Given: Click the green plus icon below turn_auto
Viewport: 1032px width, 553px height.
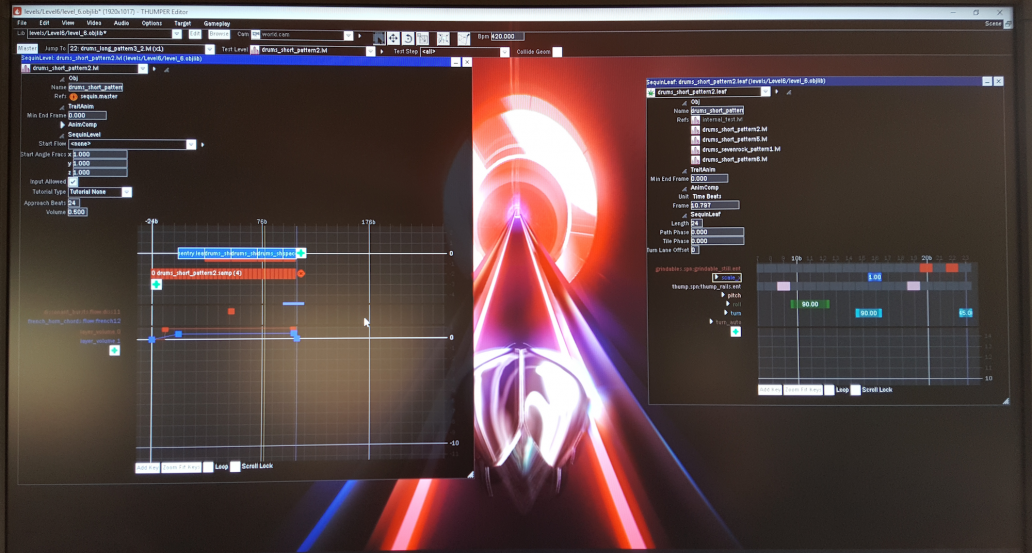Looking at the screenshot, I should click(735, 332).
